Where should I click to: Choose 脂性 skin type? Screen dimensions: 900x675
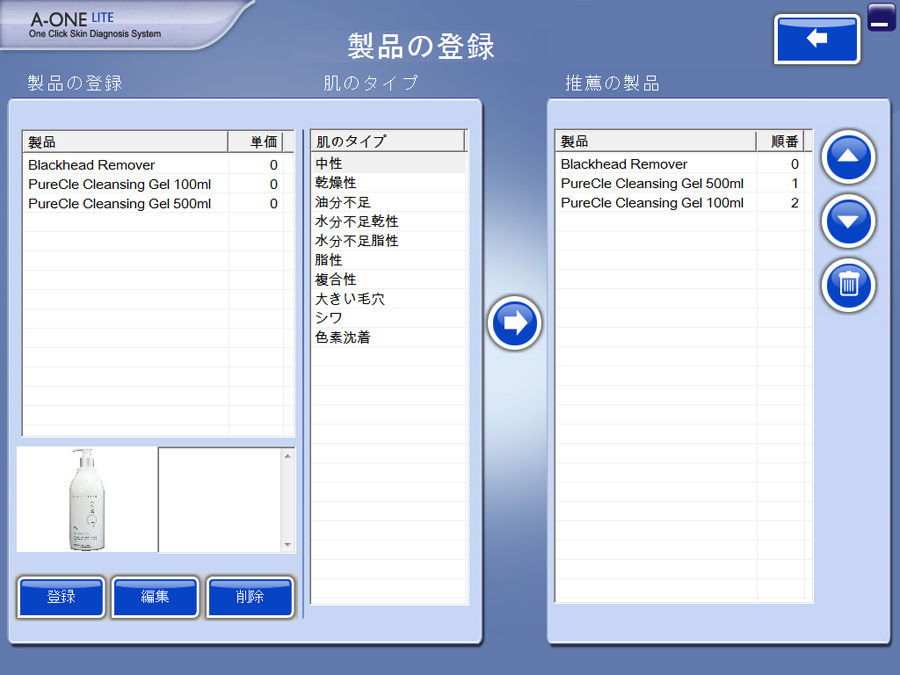click(328, 260)
